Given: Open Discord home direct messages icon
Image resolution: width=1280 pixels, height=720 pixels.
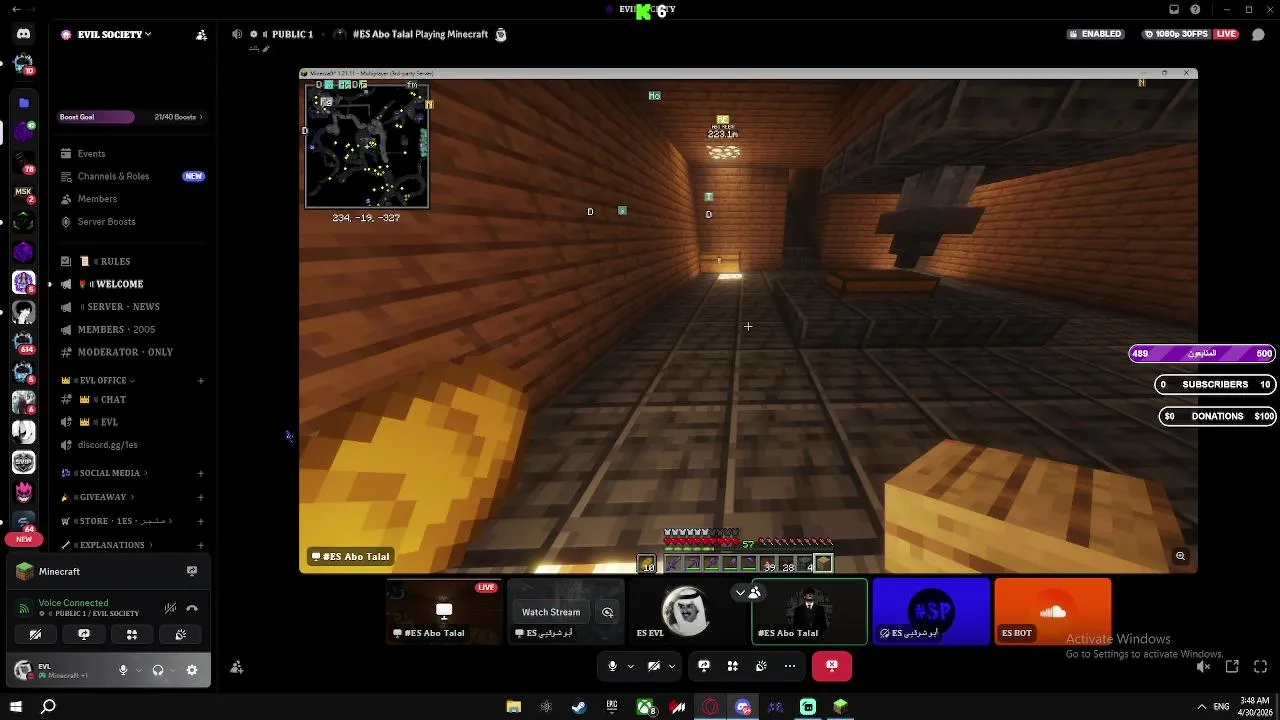Looking at the screenshot, I should pyautogui.click(x=23, y=34).
